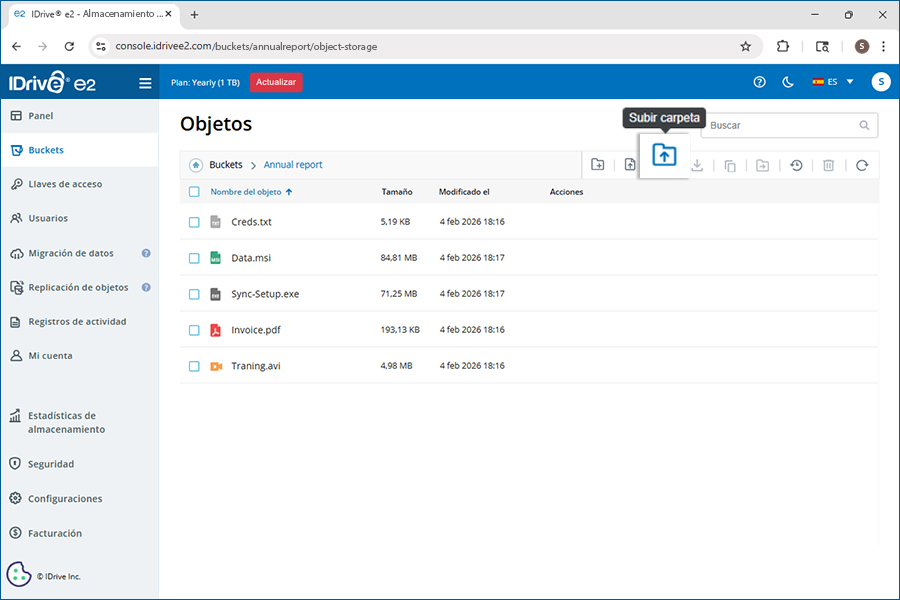The height and width of the screenshot is (600, 900).
Task: Sort by Nombre del objeto column
Action: click(x=246, y=192)
